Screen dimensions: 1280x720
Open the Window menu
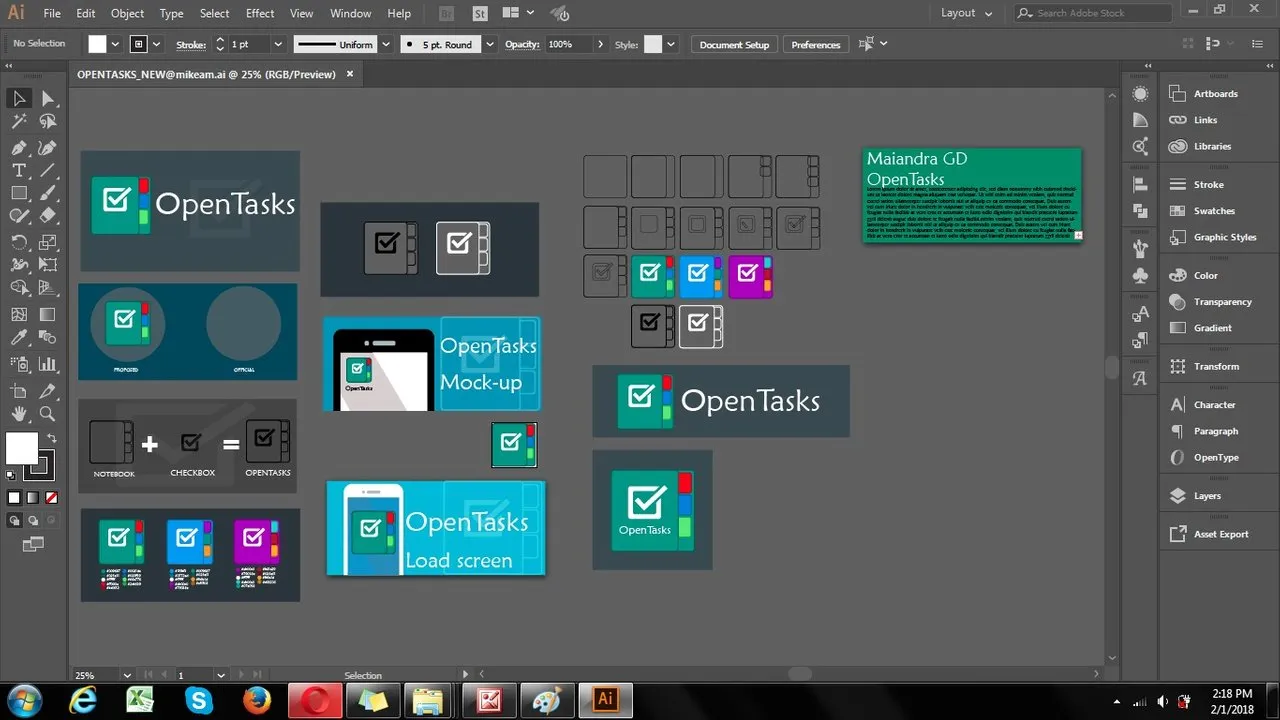coord(350,13)
